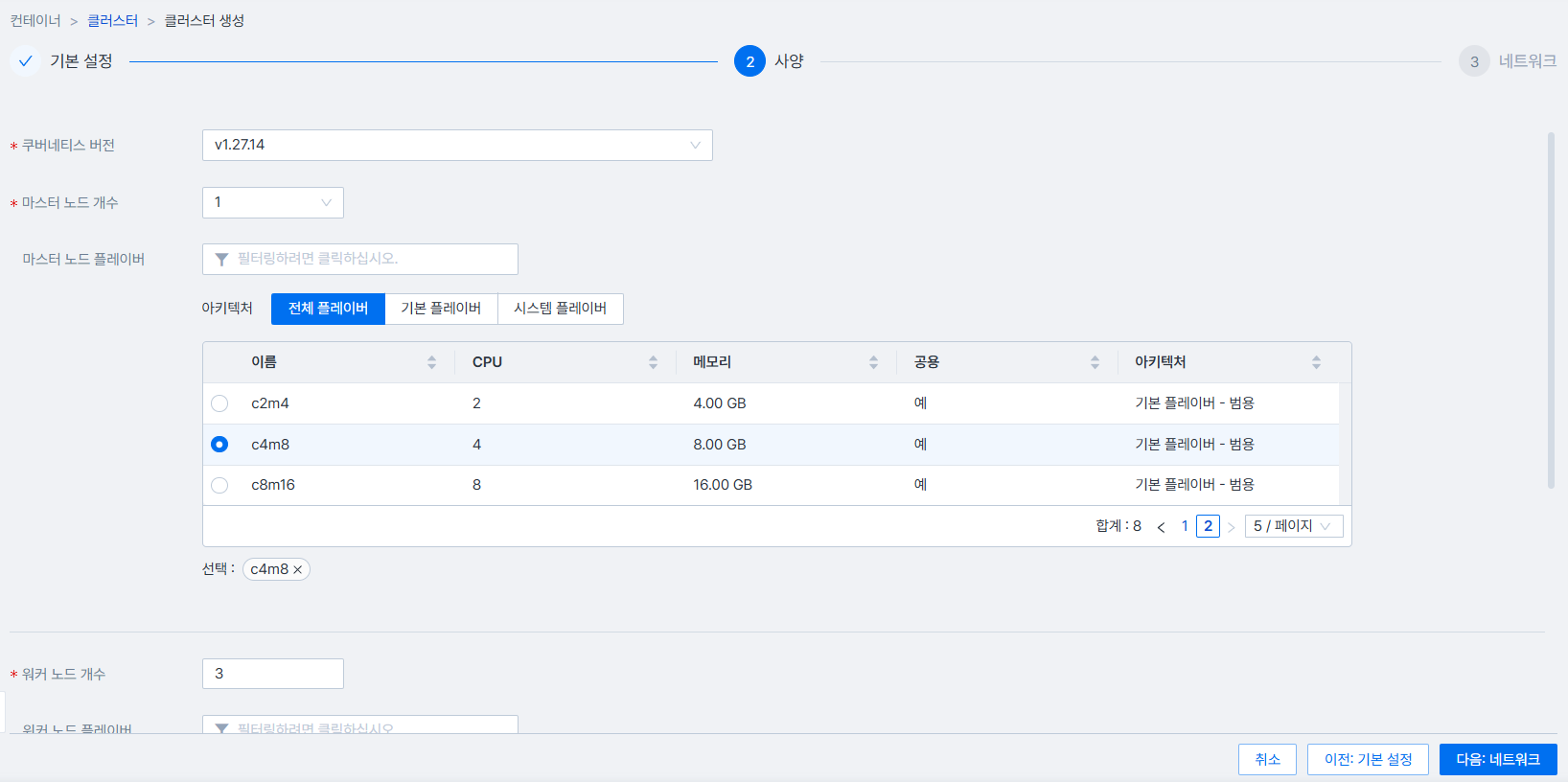Click the 마스터 노드 플레이버 filter field
Image resolution: width=1568 pixels, height=782 pixels.
click(x=360, y=259)
